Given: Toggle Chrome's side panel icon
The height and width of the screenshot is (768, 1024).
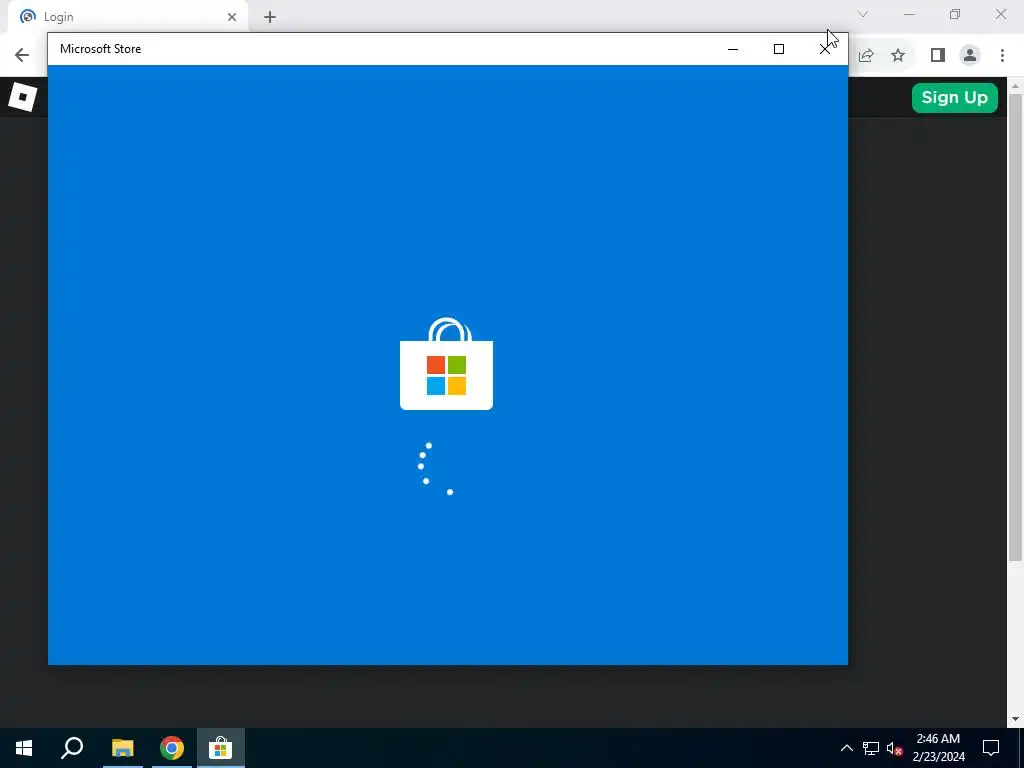Looking at the screenshot, I should click(x=938, y=56).
